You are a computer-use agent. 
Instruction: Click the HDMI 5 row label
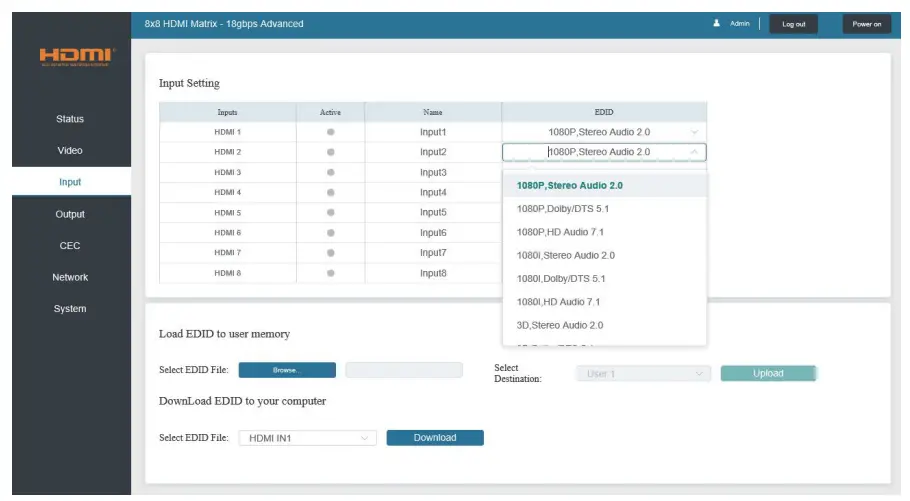pyautogui.click(x=228, y=212)
